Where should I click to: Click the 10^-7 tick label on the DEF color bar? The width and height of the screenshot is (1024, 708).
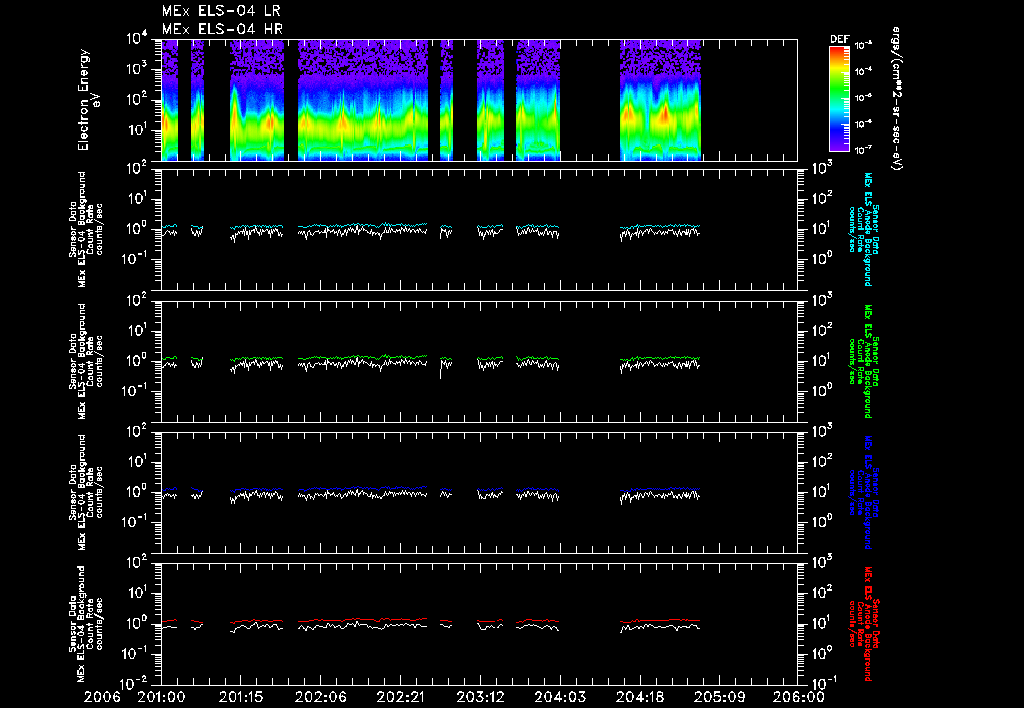[x=864, y=150]
